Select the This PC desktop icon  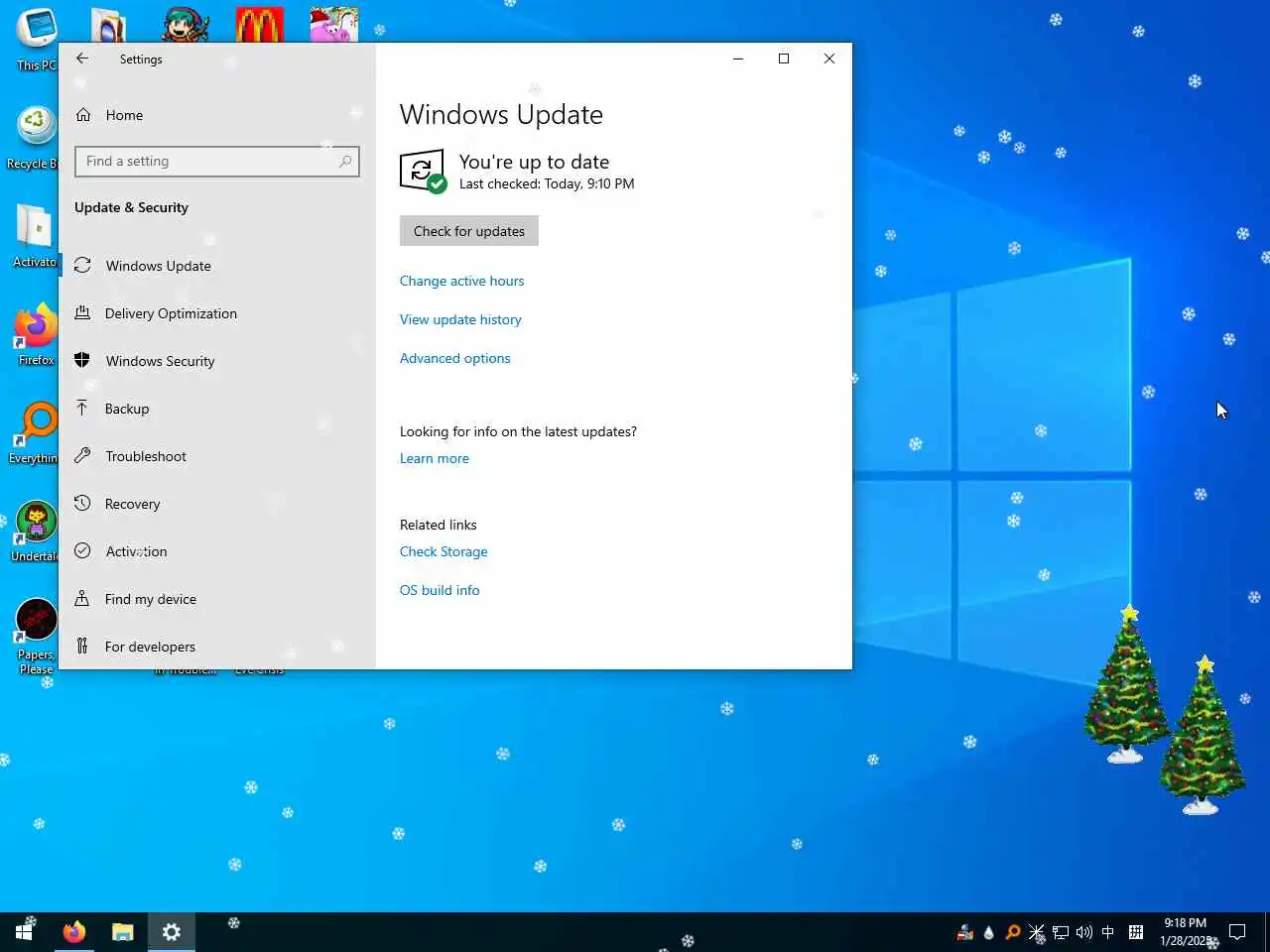click(x=35, y=40)
